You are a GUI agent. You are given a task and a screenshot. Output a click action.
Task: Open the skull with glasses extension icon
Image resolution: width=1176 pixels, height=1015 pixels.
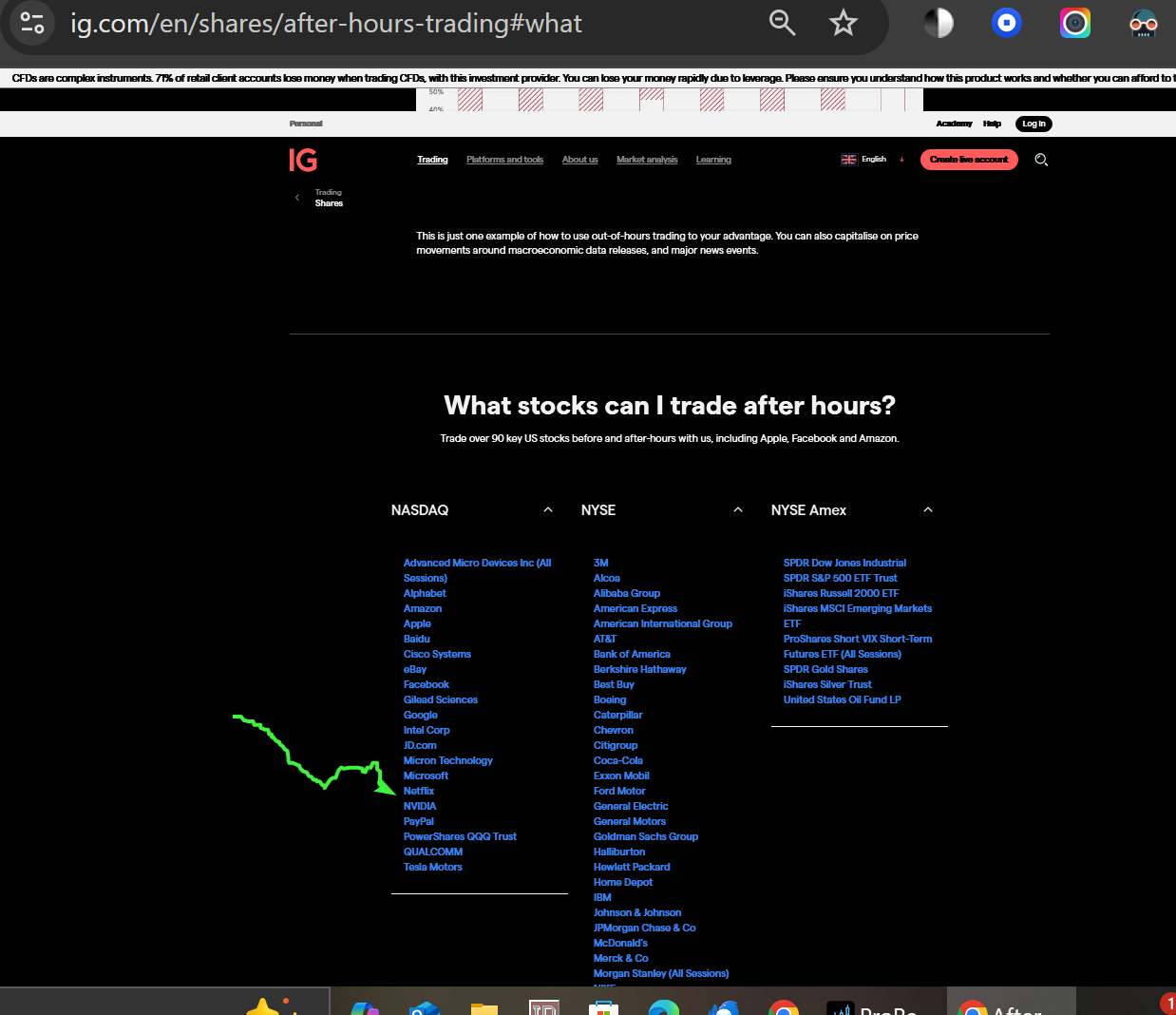coord(1144,23)
